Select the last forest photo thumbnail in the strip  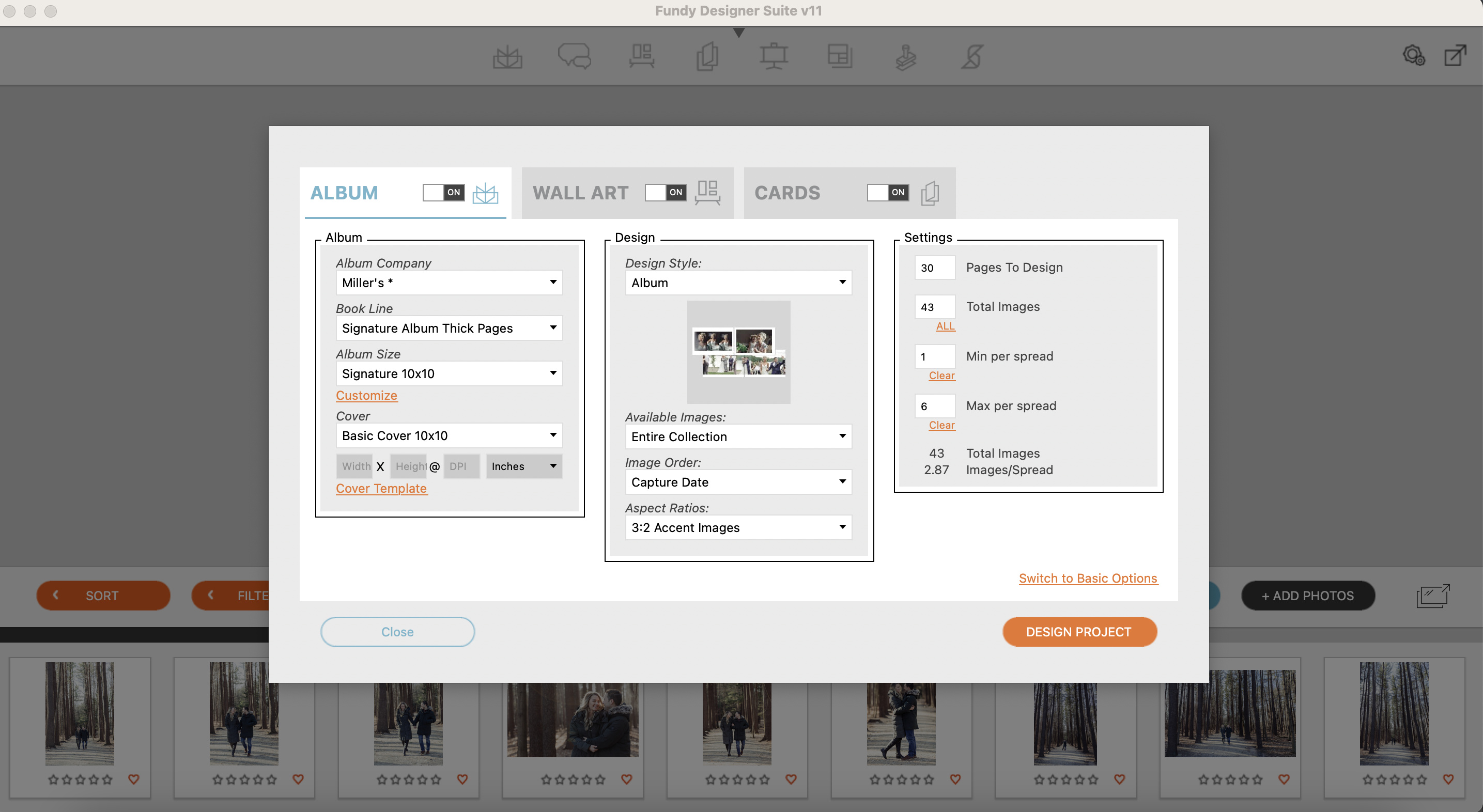tap(1394, 713)
